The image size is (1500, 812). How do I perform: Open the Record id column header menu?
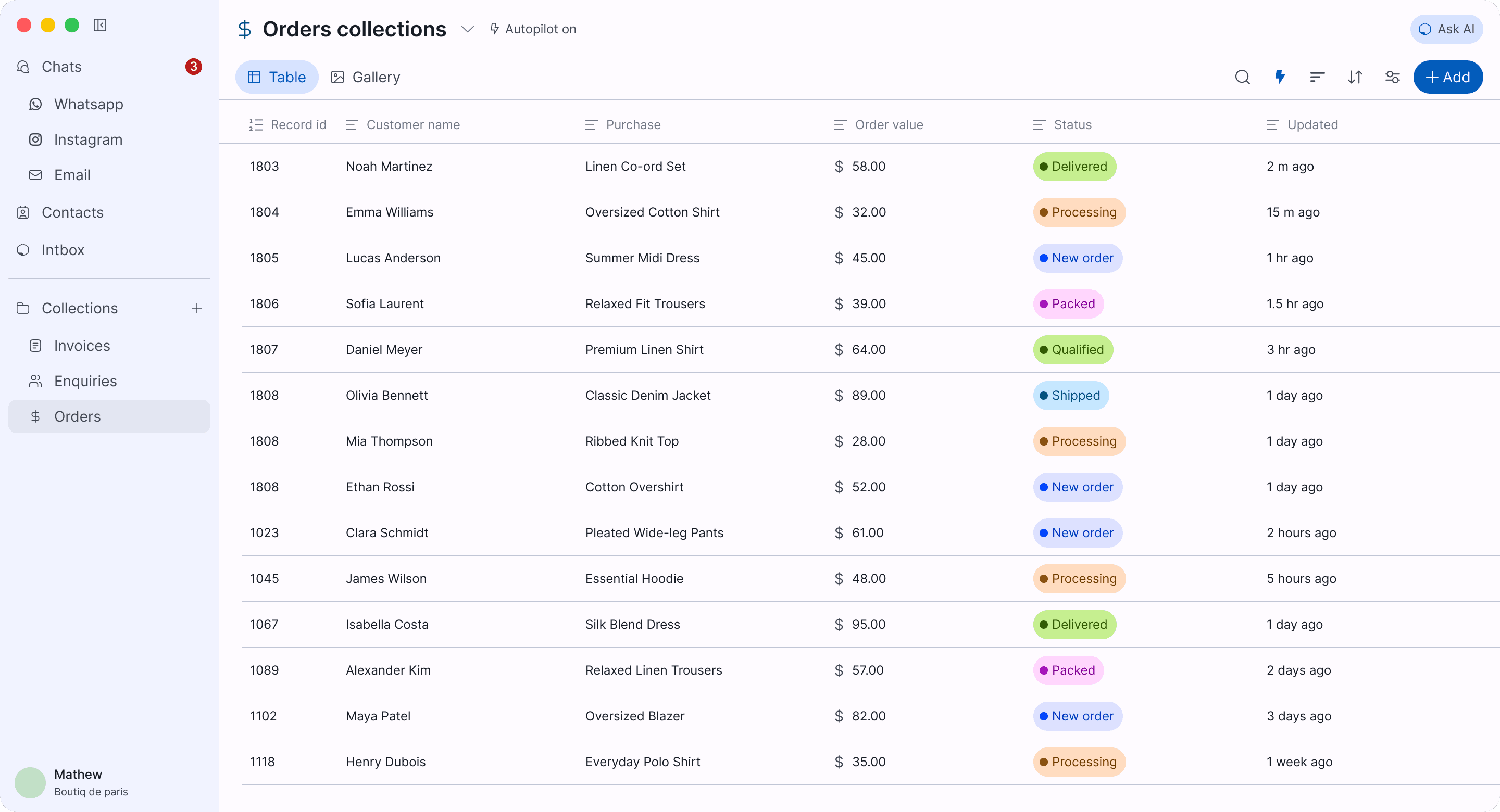pos(287,124)
